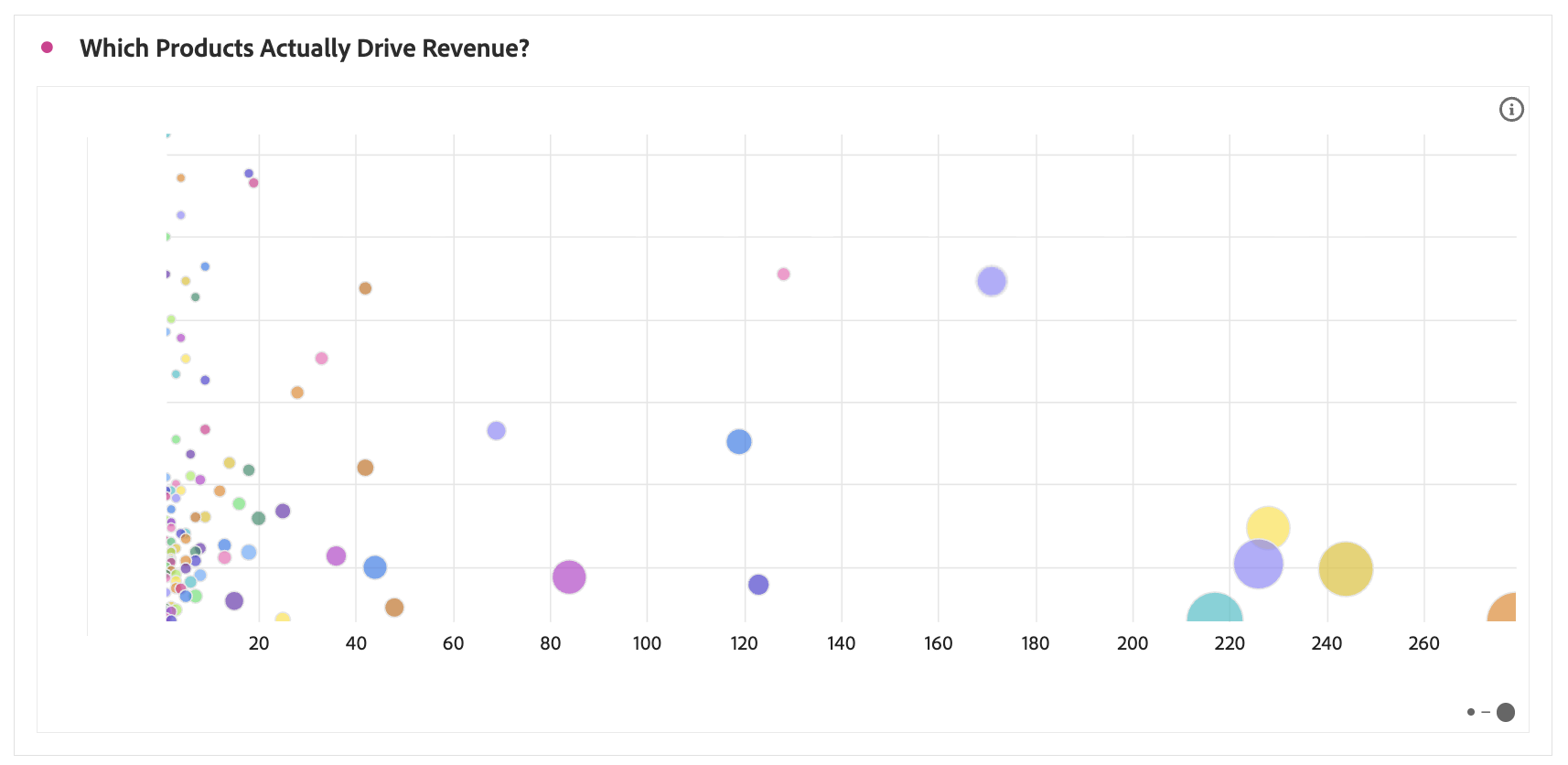Select the brown bubble near 48

pos(394,608)
